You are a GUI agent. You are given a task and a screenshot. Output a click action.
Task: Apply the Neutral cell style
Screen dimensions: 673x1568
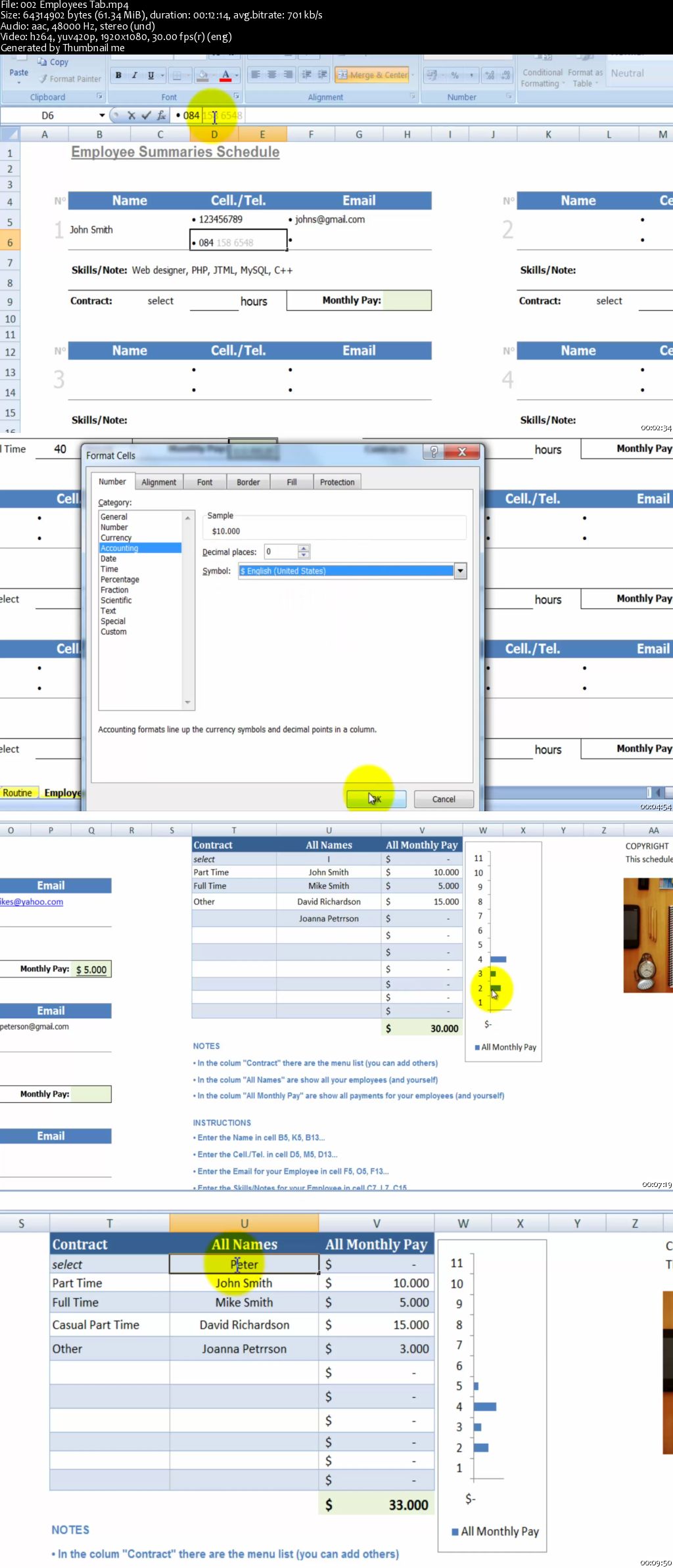628,74
